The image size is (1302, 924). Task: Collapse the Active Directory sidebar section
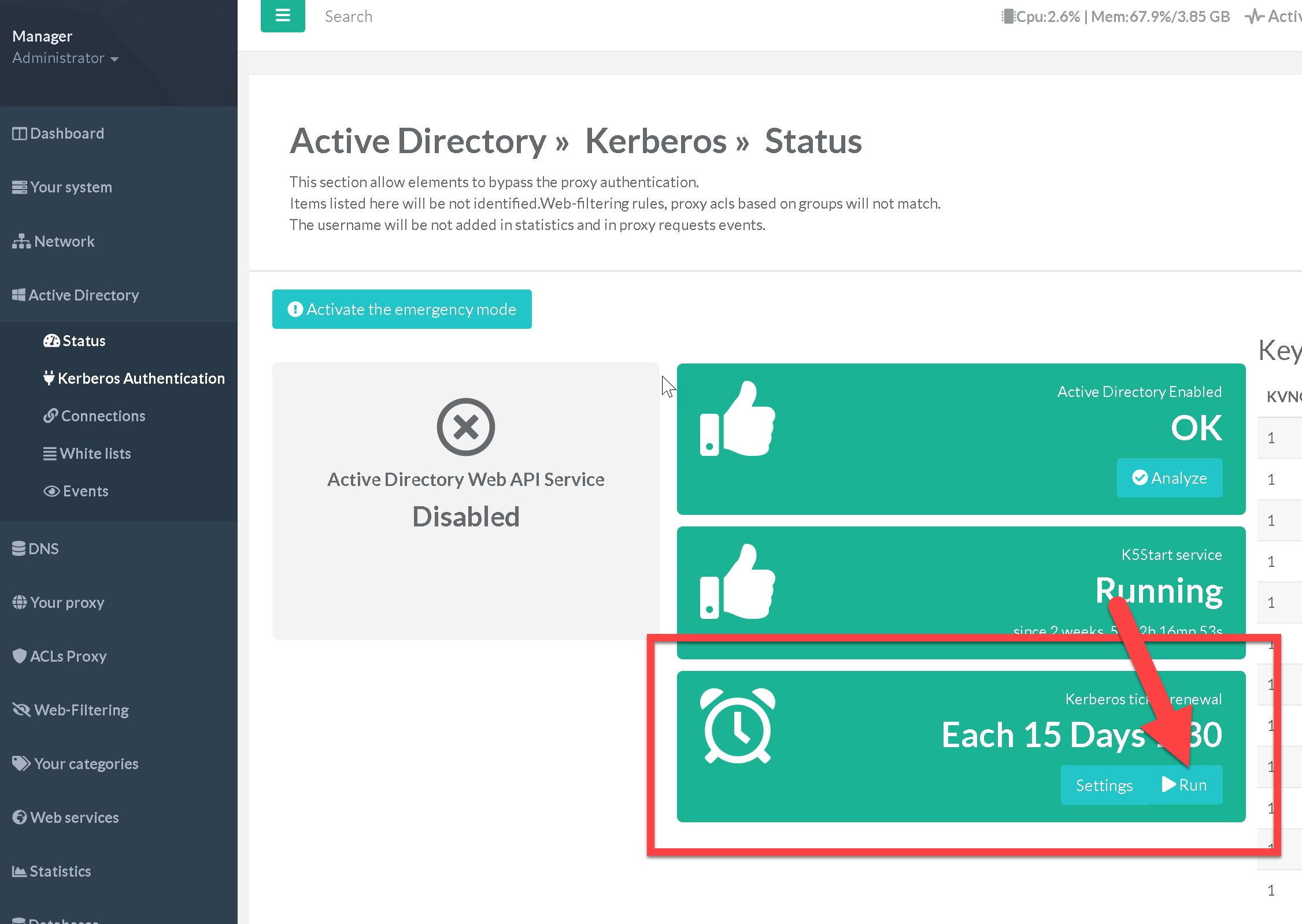coord(84,295)
